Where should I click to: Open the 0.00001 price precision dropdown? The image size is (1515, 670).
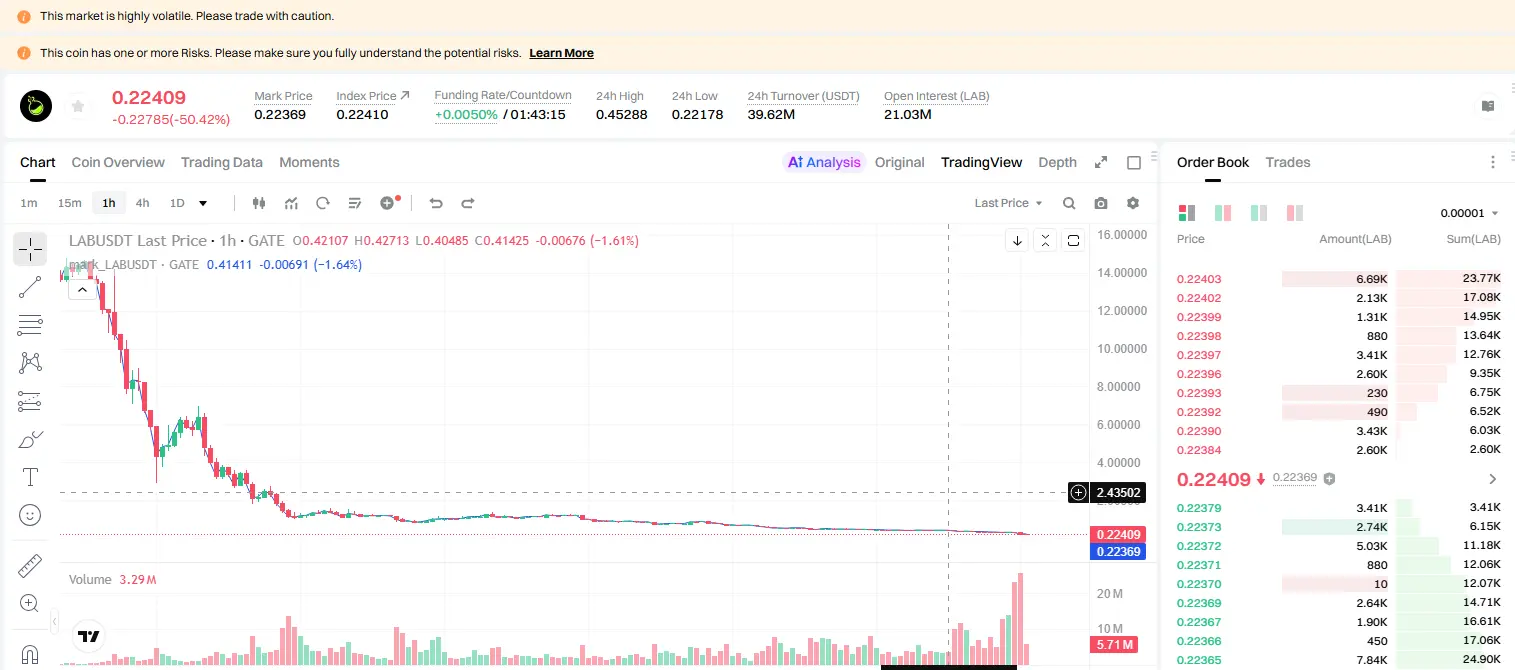[1469, 213]
